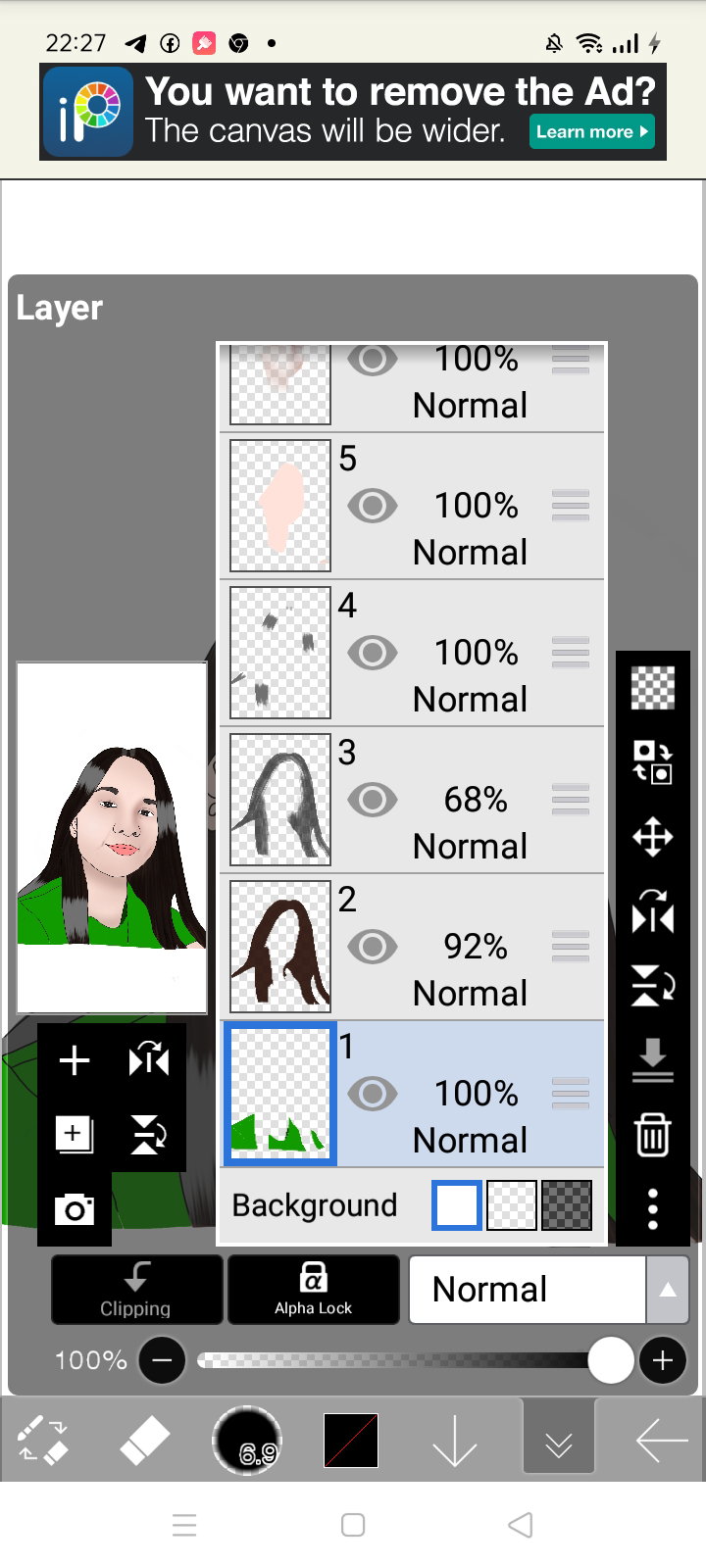
Task: Hide layer 3 using its eye icon
Action: pos(373,800)
